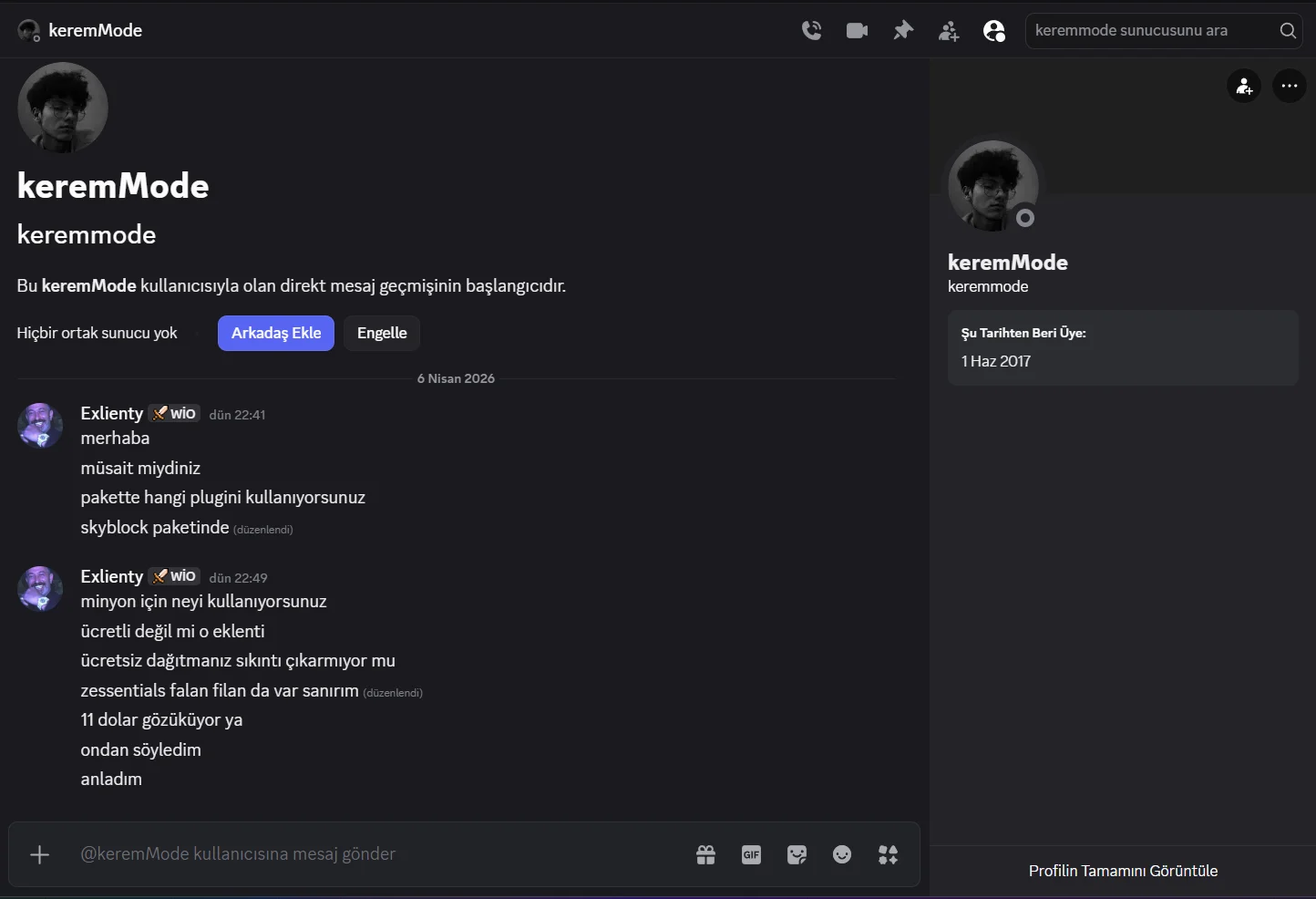This screenshot has width=1316, height=899.
Task: Click the 'Hiçbir ortak sunucu yok' text
Action: click(97, 333)
